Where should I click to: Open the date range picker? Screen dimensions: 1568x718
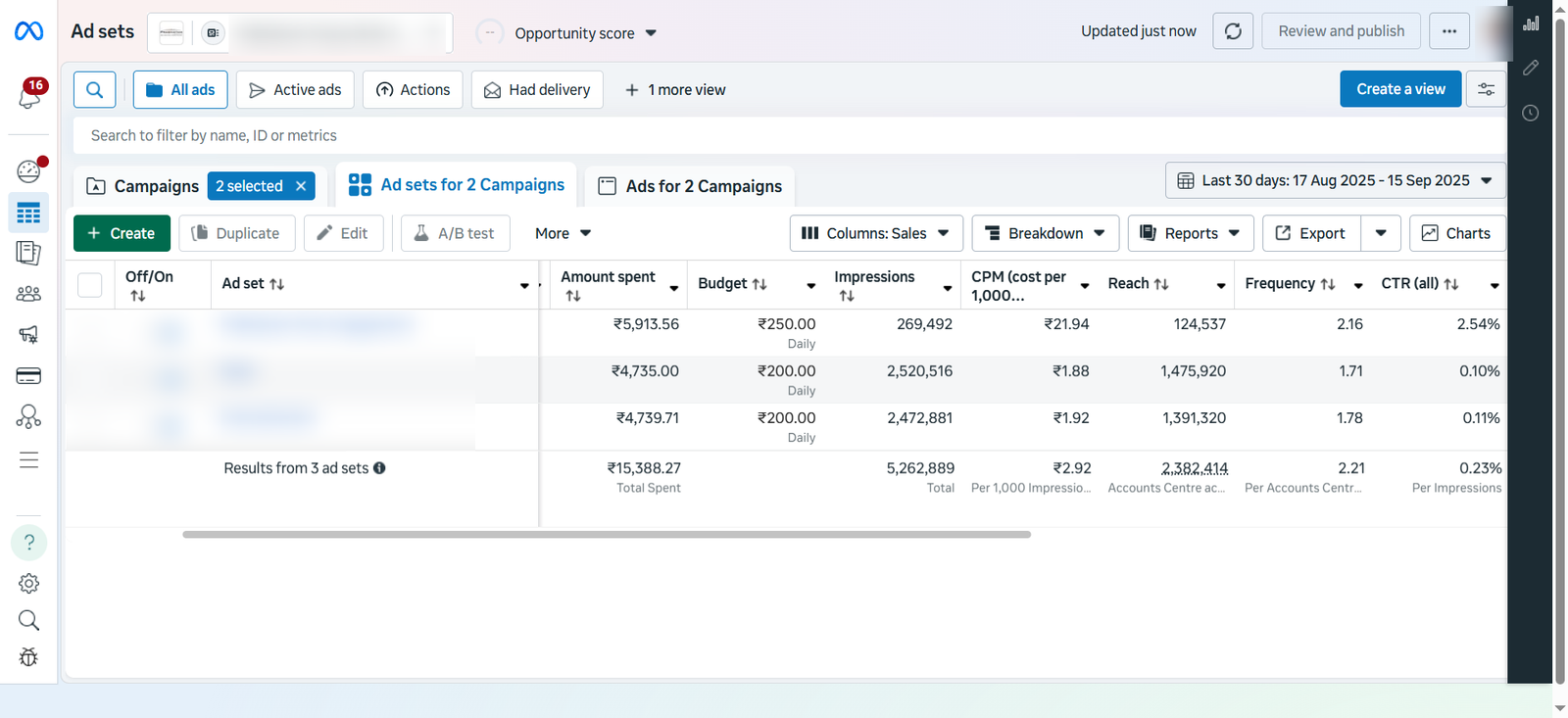[x=1335, y=181]
